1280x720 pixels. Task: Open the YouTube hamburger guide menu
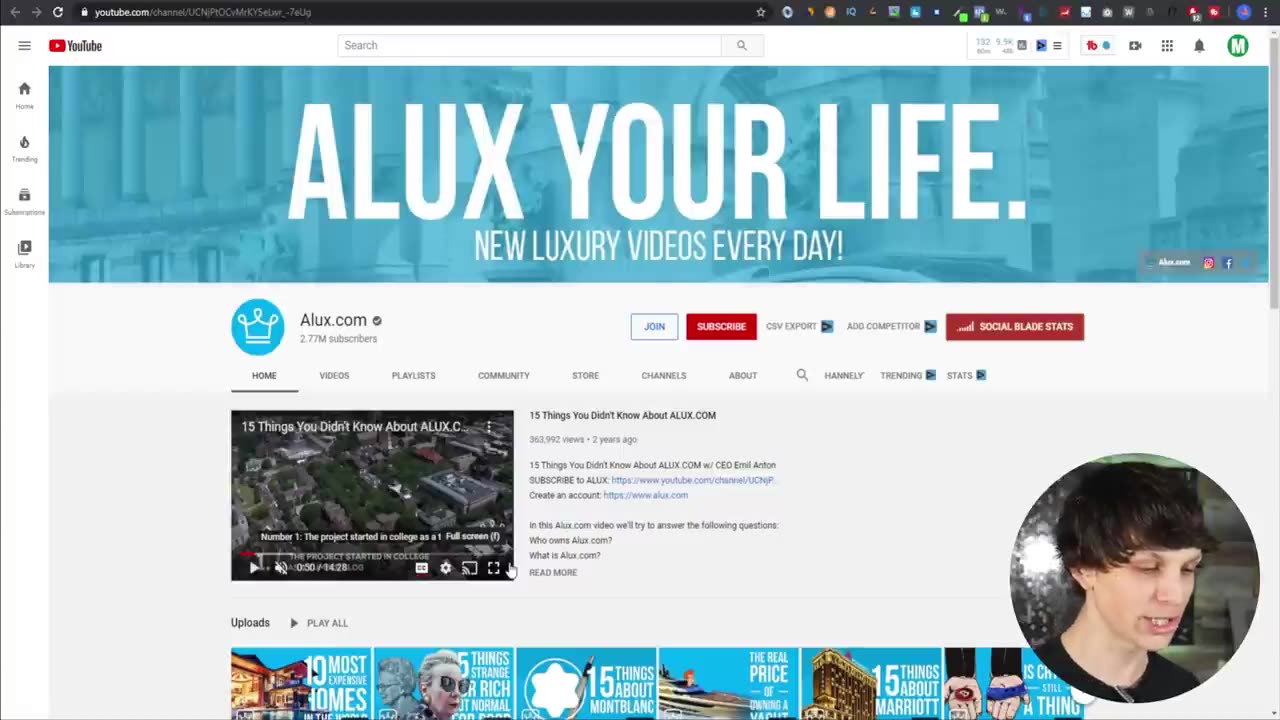click(x=24, y=46)
